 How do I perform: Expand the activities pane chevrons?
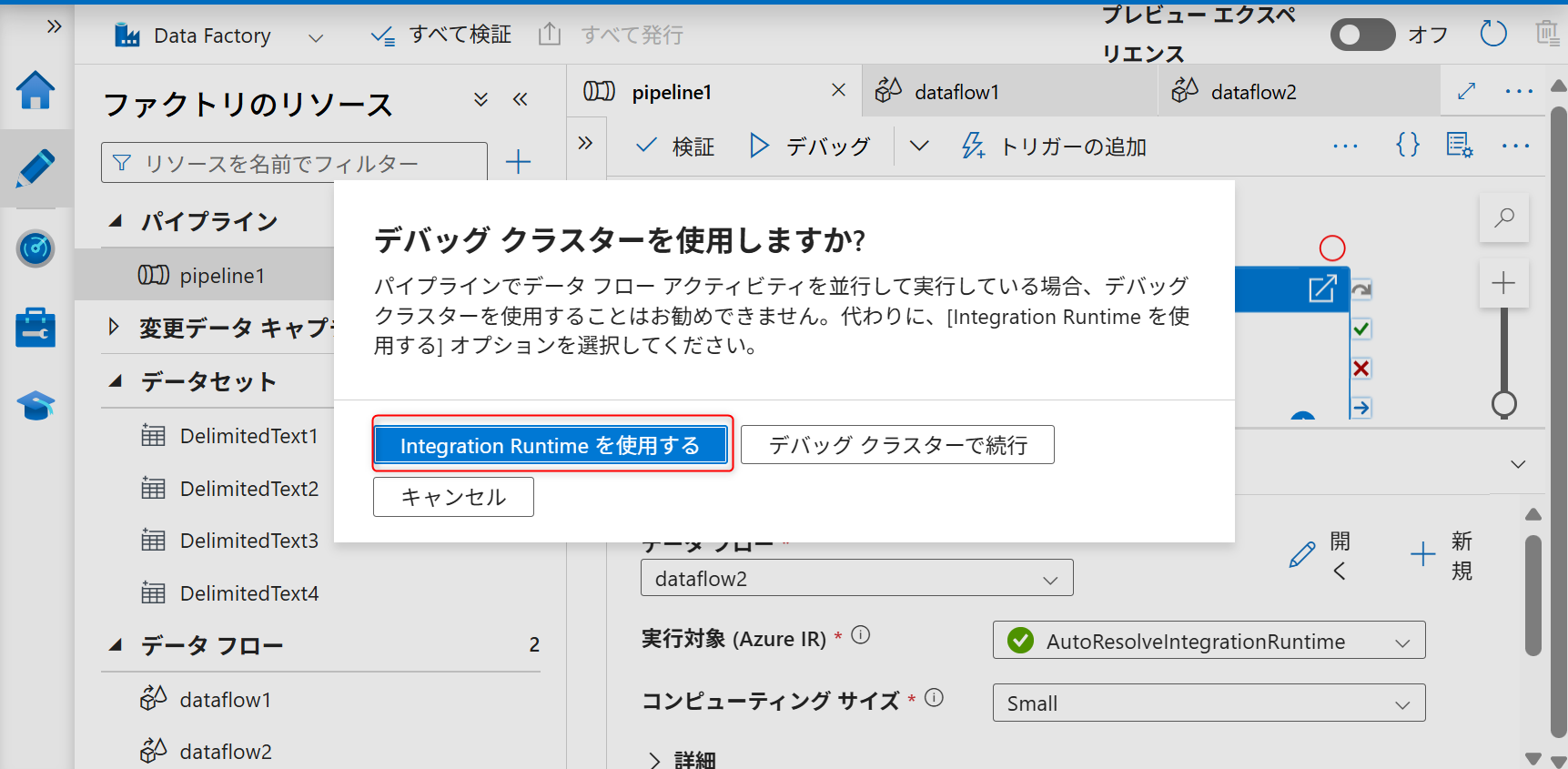pyautogui.click(x=585, y=142)
